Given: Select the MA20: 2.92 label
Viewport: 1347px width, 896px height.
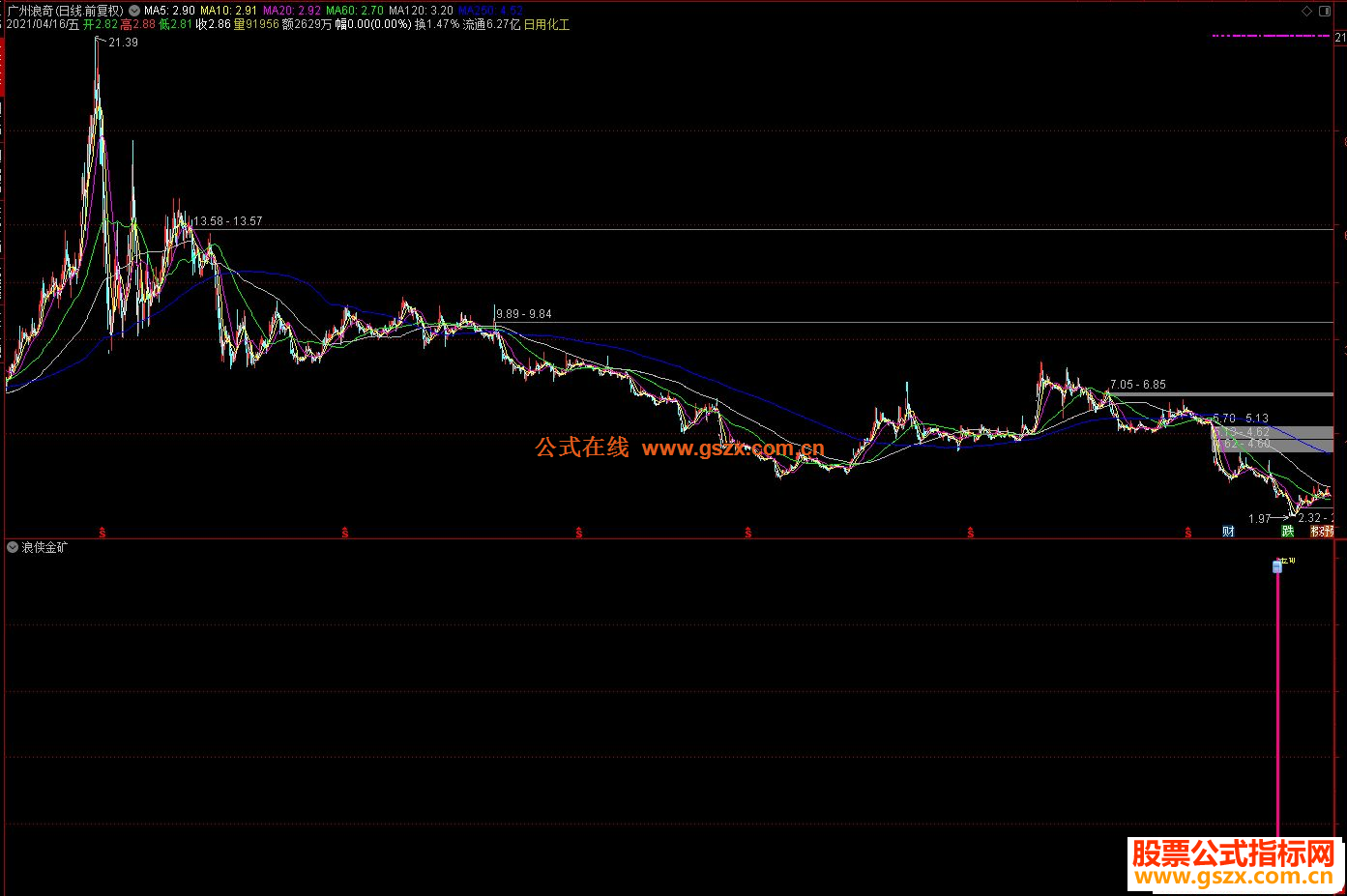Looking at the screenshot, I should tap(292, 11).
